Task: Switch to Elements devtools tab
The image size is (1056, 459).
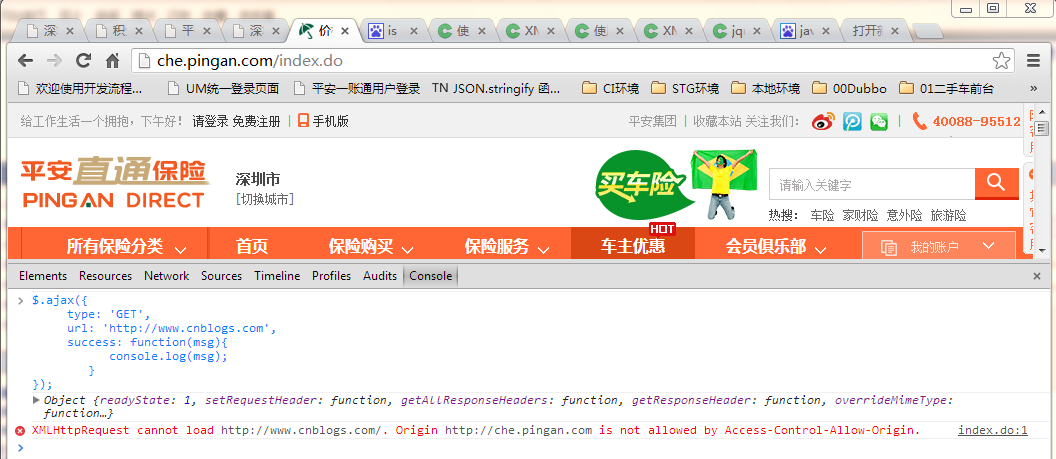Action: point(43,276)
